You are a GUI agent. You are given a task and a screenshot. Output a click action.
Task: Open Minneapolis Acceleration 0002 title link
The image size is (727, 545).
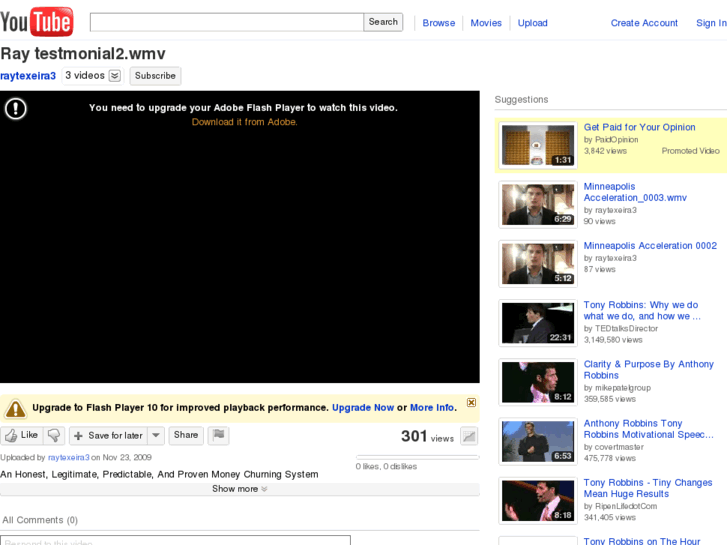click(650, 246)
